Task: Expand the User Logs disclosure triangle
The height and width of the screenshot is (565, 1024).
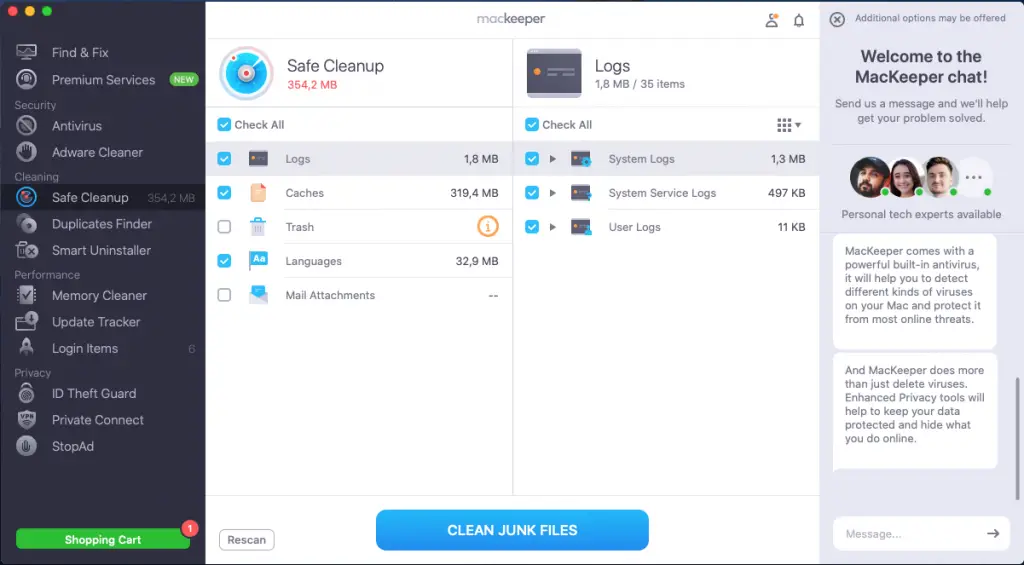Action: click(x=552, y=227)
